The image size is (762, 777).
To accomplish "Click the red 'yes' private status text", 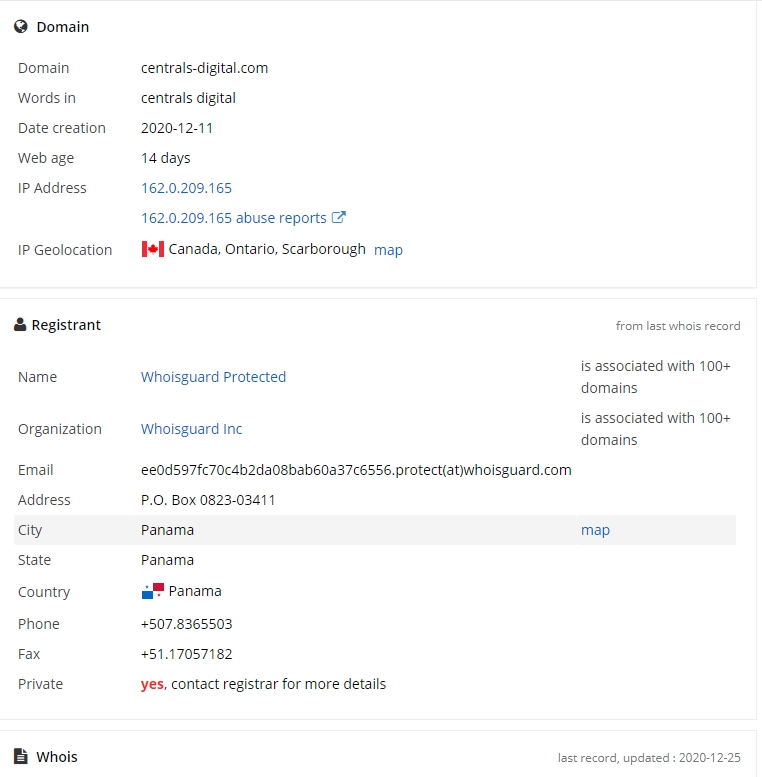I will [x=152, y=684].
